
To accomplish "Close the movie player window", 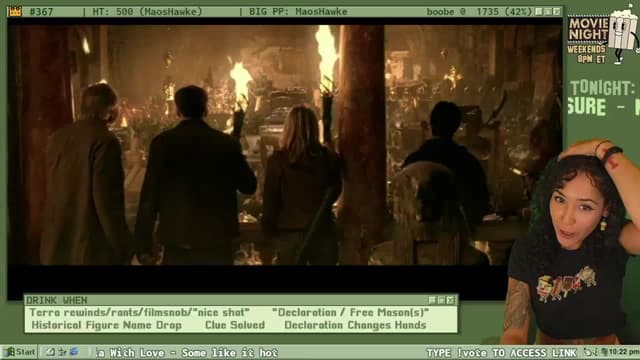I will click(557, 11).
